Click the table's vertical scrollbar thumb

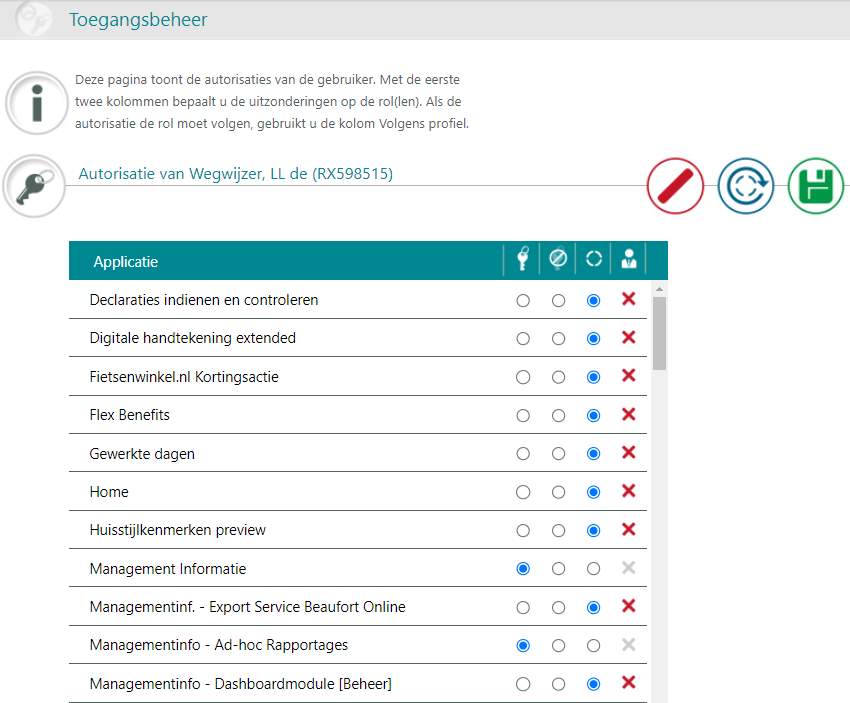coord(659,333)
